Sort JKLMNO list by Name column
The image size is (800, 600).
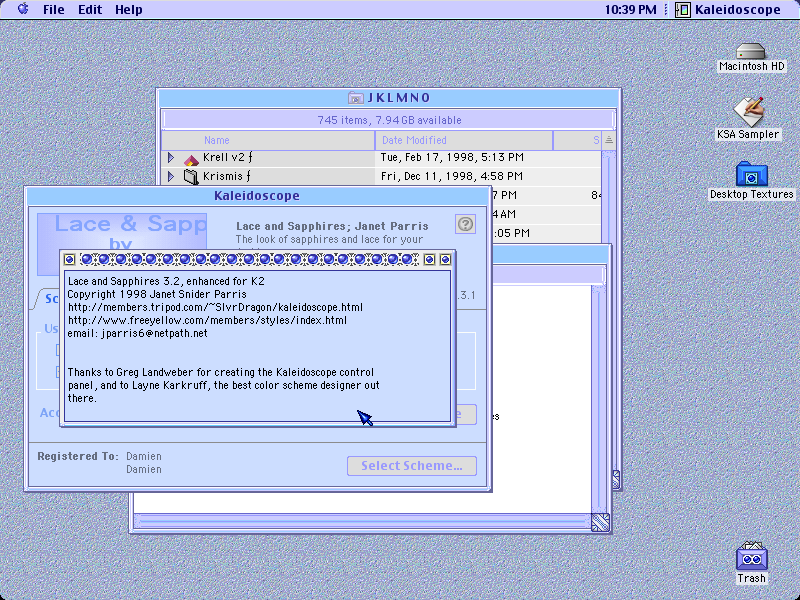[268, 140]
